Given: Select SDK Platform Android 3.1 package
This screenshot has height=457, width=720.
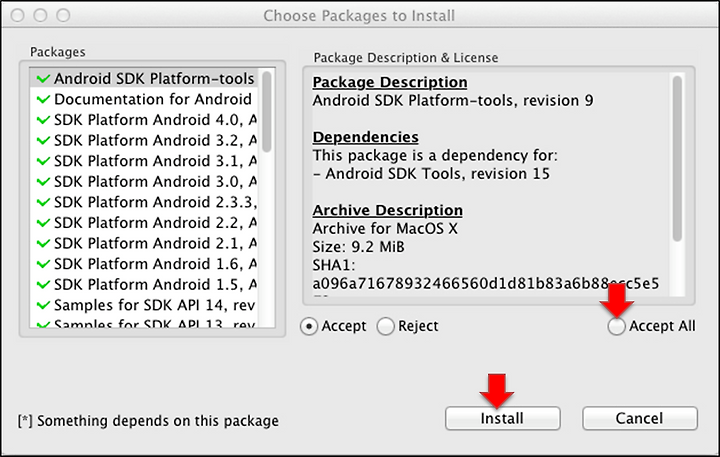Looking at the screenshot, I should coord(144,161).
